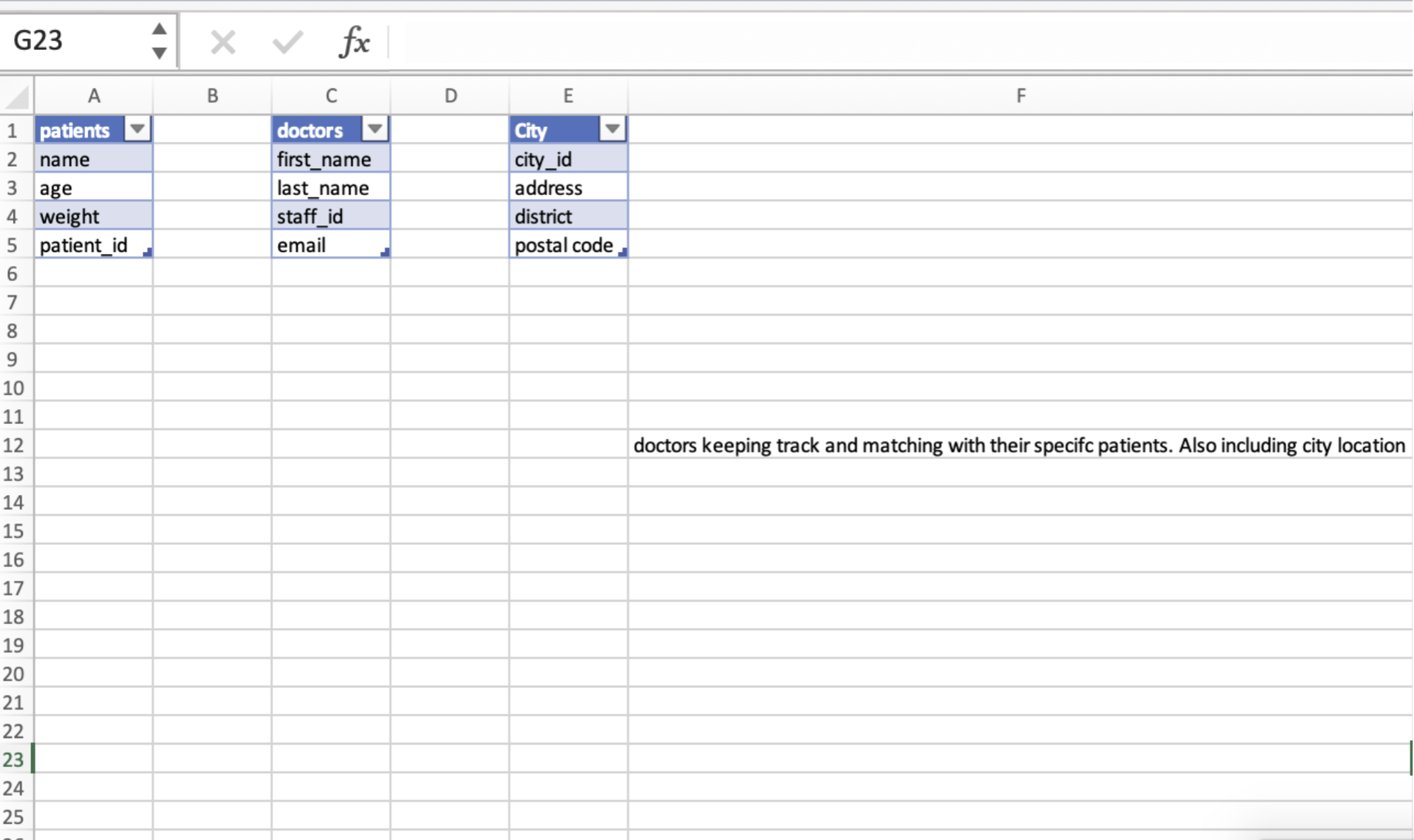Select the doctors keeping track note cell
Image resolution: width=1414 pixels, height=840 pixels.
pos(1018,445)
